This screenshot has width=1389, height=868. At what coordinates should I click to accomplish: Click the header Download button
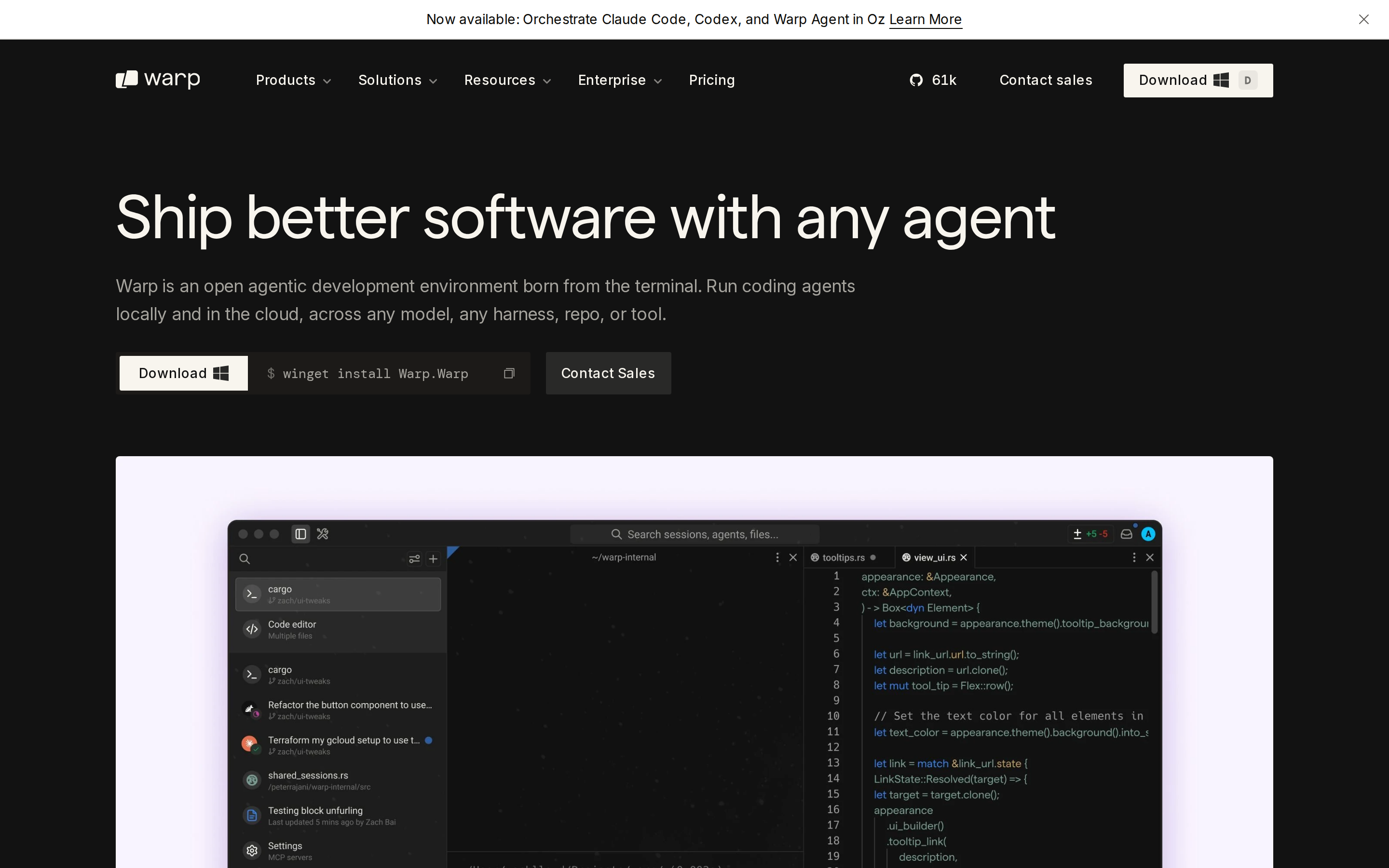pos(1198,81)
